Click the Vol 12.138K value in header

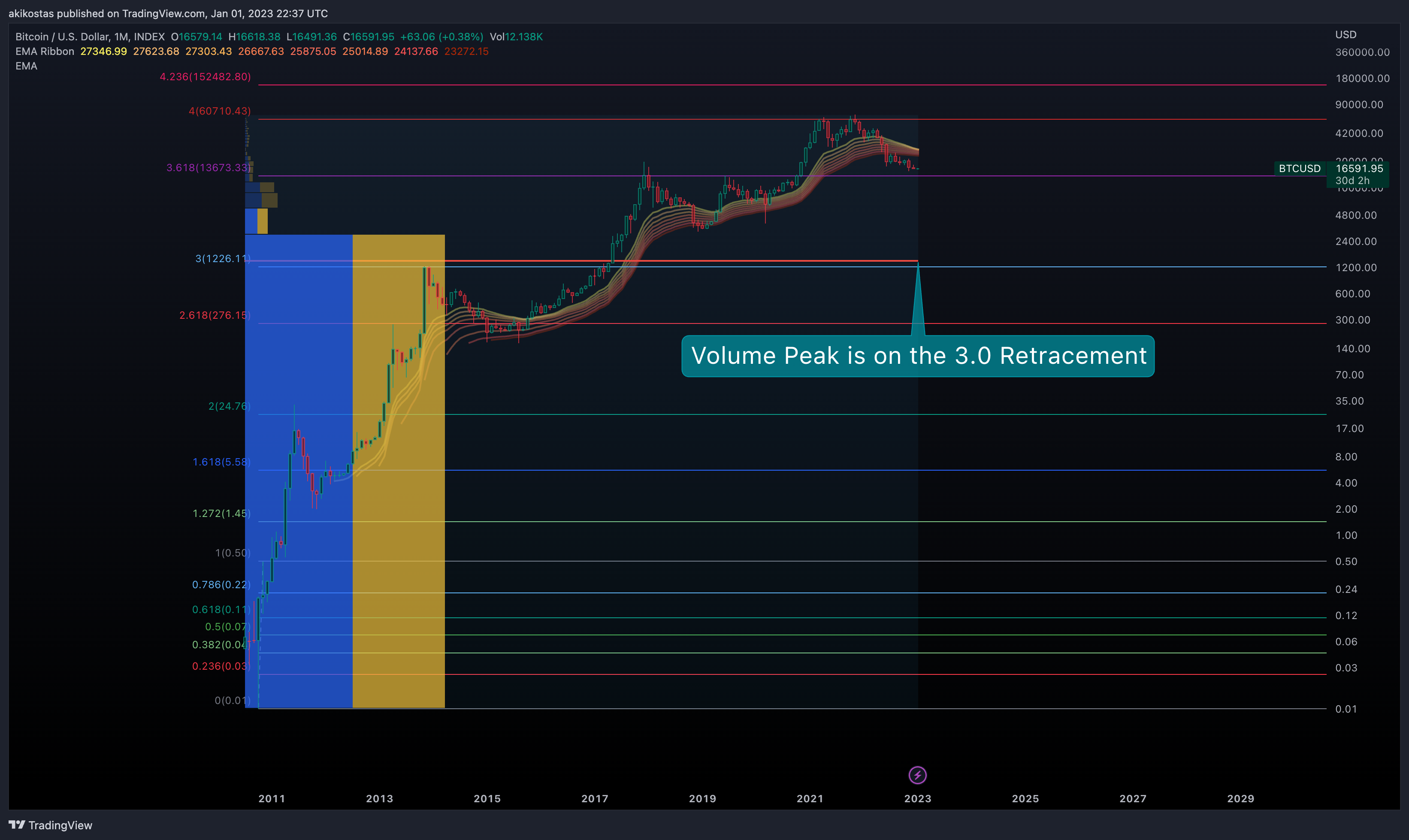[516, 37]
